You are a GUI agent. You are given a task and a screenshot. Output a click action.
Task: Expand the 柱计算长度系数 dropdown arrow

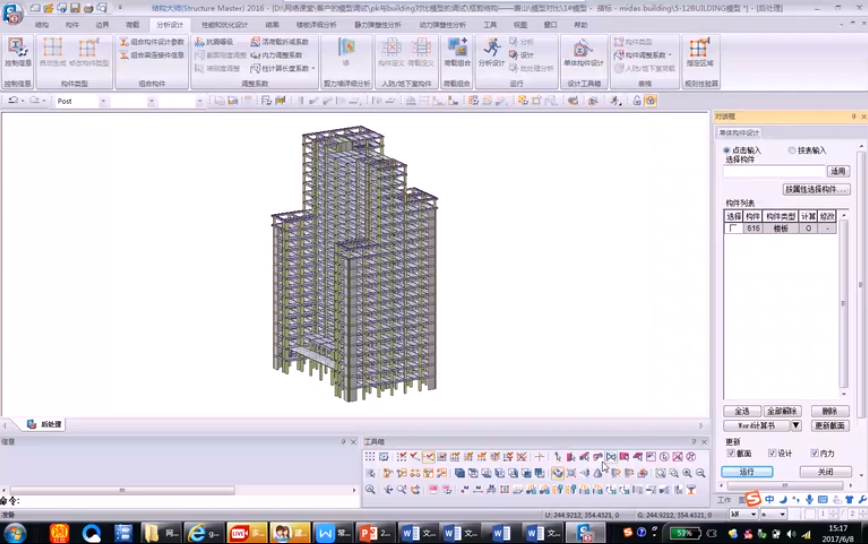(x=313, y=68)
